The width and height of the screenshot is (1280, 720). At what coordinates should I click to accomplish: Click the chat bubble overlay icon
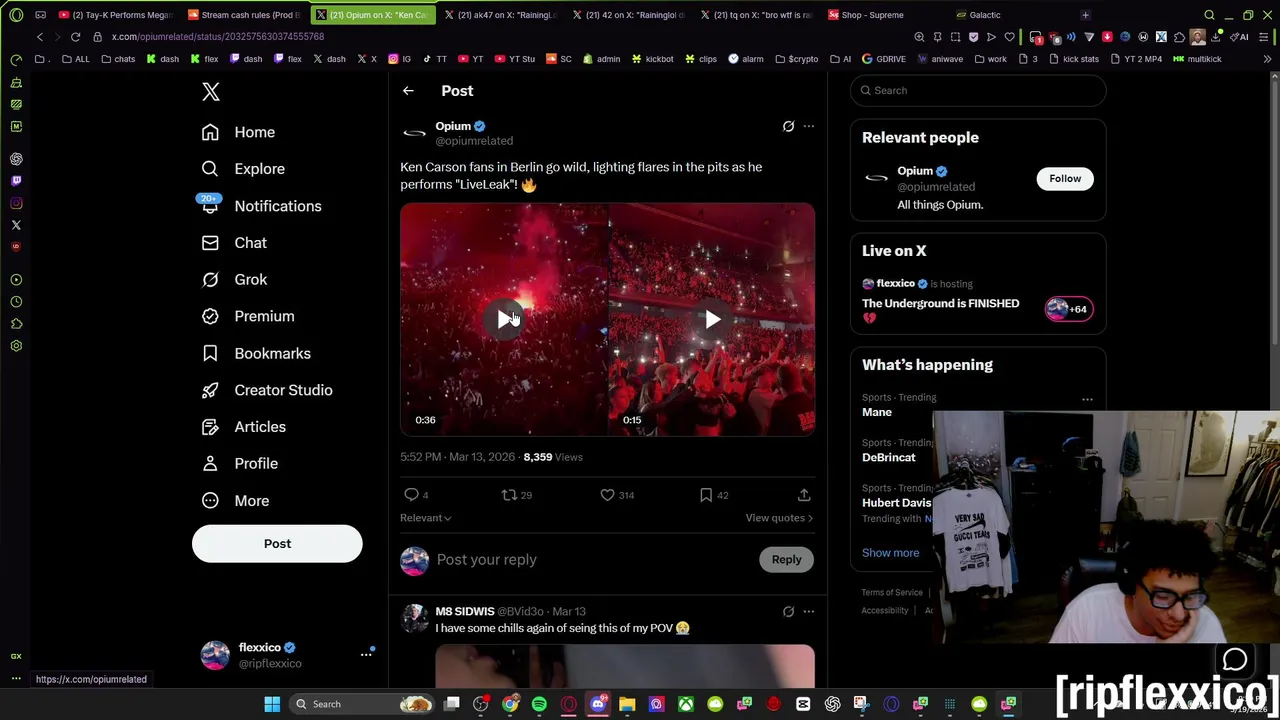[x=1235, y=660]
